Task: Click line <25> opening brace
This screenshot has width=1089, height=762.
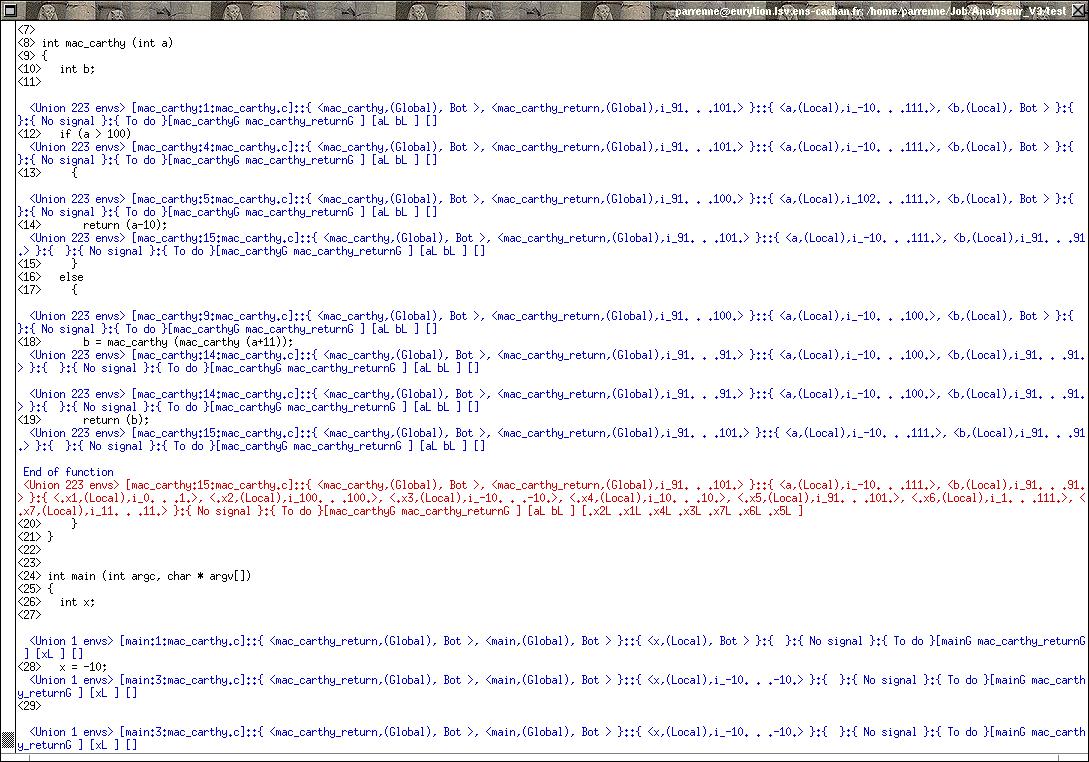Action: [50, 589]
